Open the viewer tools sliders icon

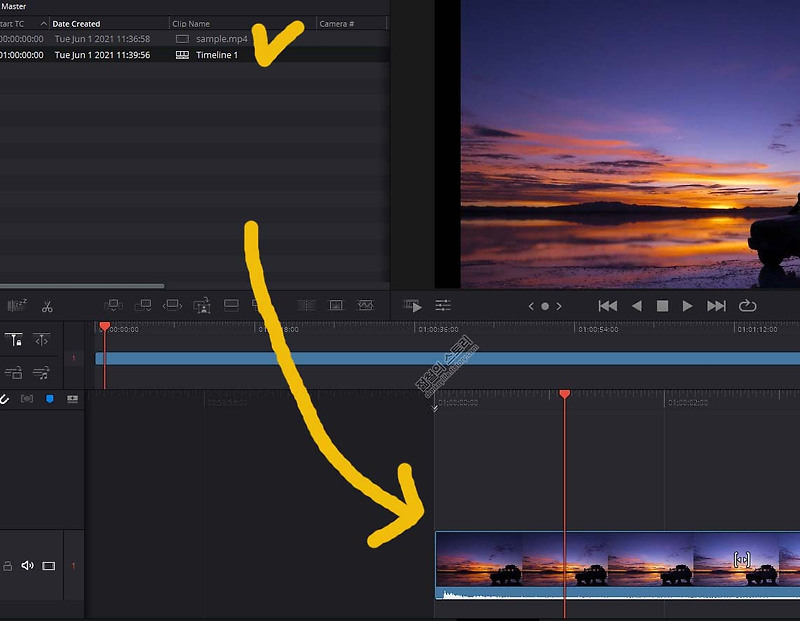pyautogui.click(x=443, y=306)
